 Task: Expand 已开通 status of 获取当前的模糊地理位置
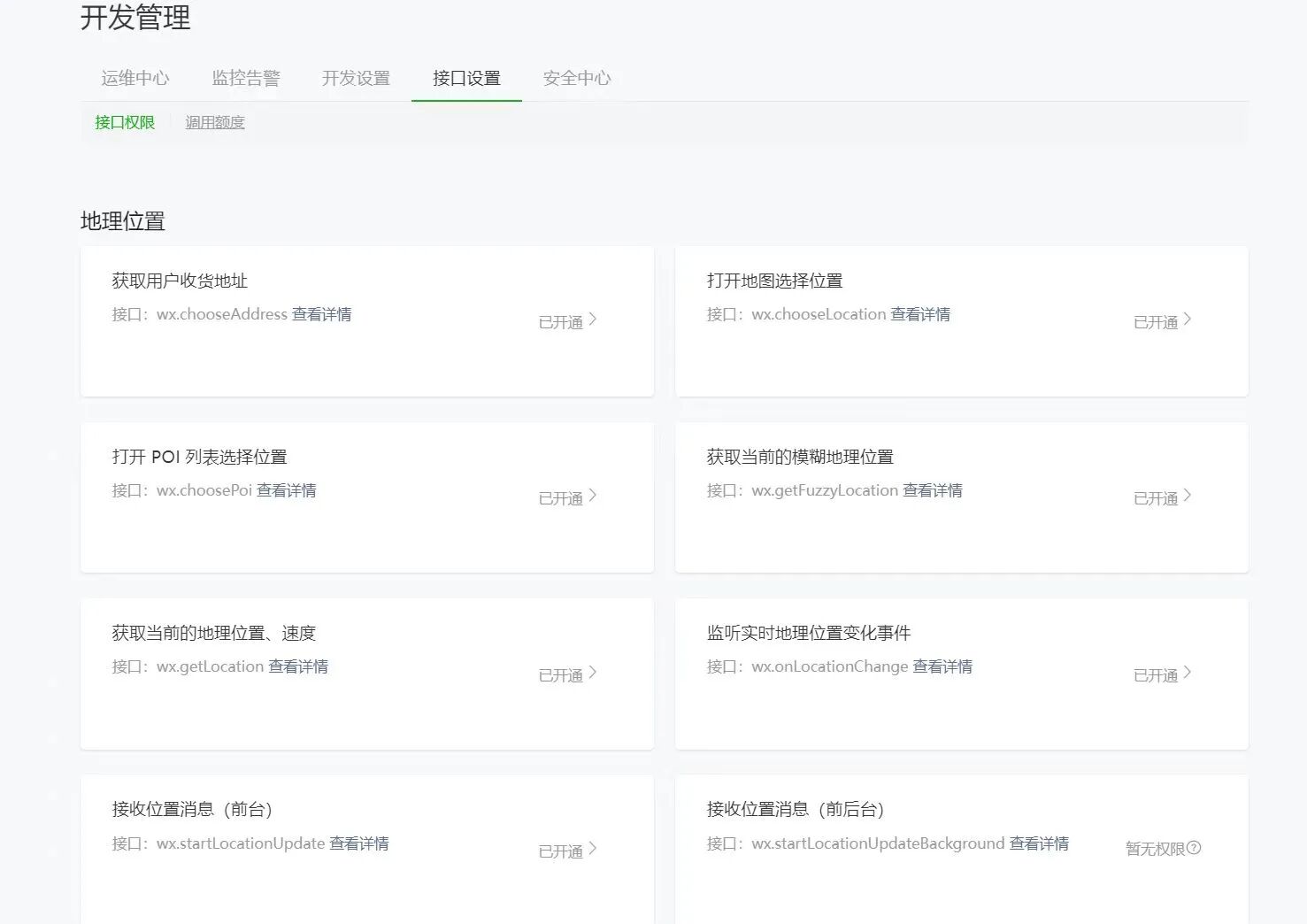(1163, 497)
